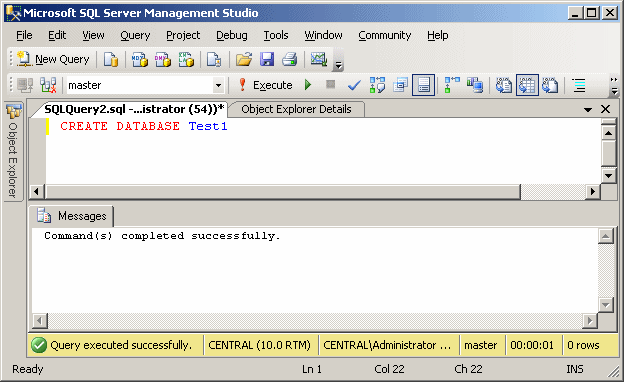Open a SQL Server Compact Query

point(214,59)
